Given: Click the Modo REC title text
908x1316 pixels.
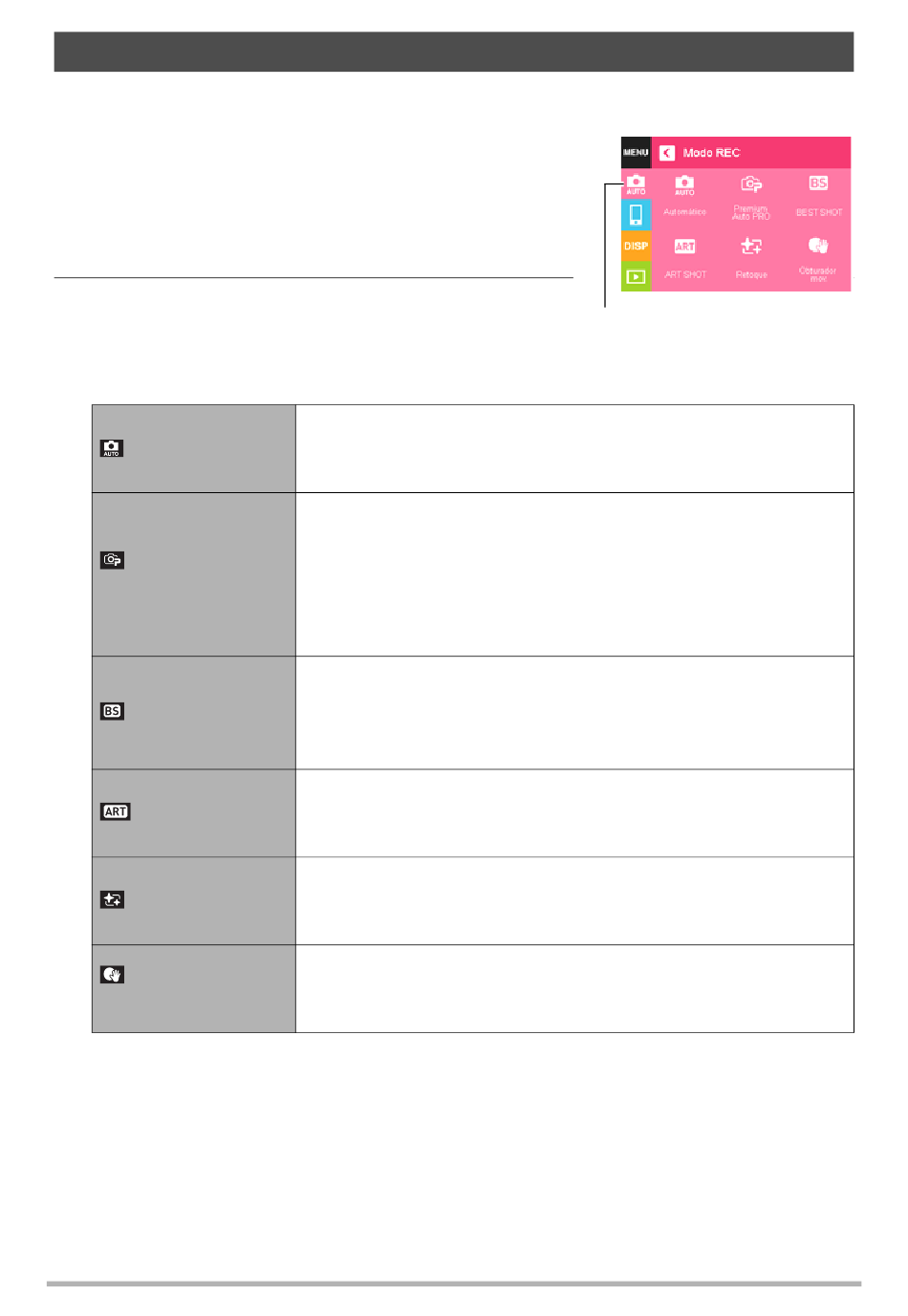Looking at the screenshot, I should pos(711,153).
